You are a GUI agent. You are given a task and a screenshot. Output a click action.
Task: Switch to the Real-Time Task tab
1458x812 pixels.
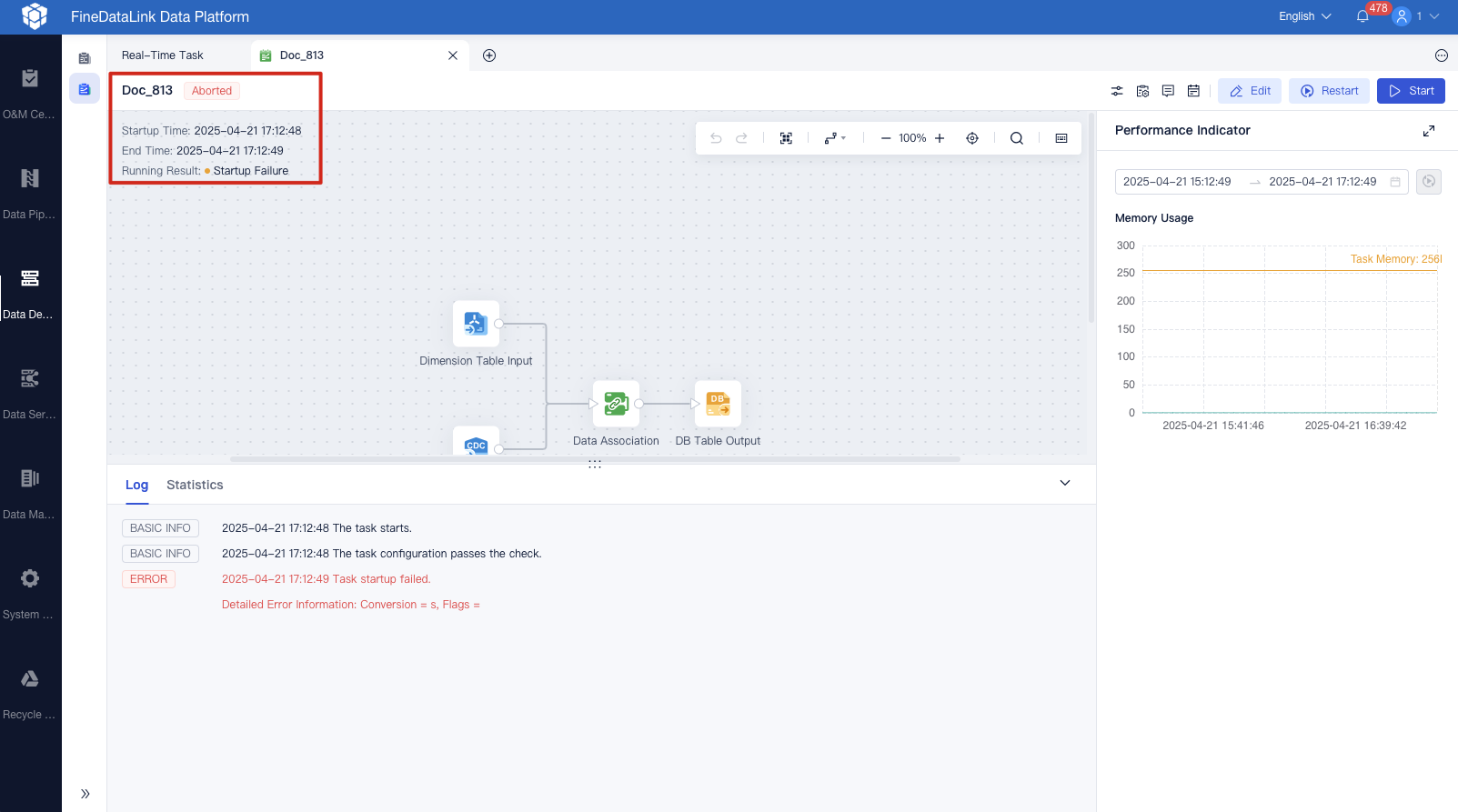pos(163,55)
